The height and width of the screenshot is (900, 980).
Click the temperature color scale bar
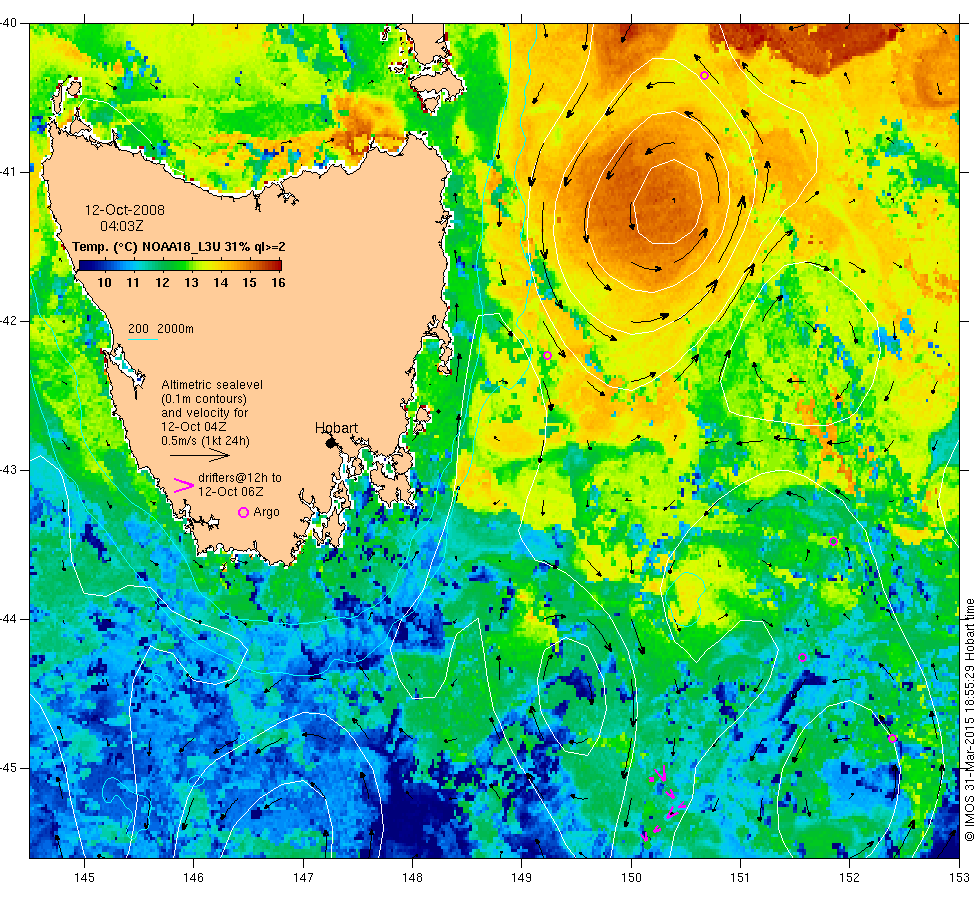pyautogui.click(x=180, y=265)
